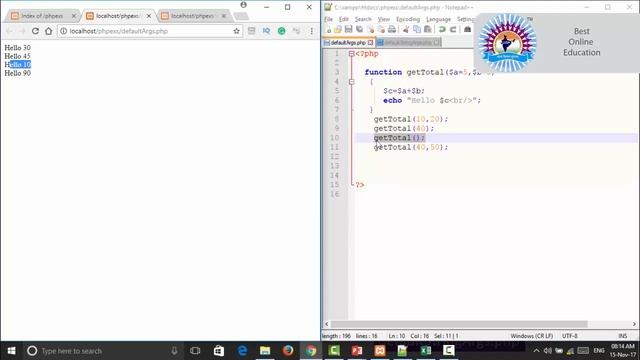Click New file icon in Notepad++ toolbar
Screen dimensions: 640x360
pyautogui.click(x=328, y=29)
